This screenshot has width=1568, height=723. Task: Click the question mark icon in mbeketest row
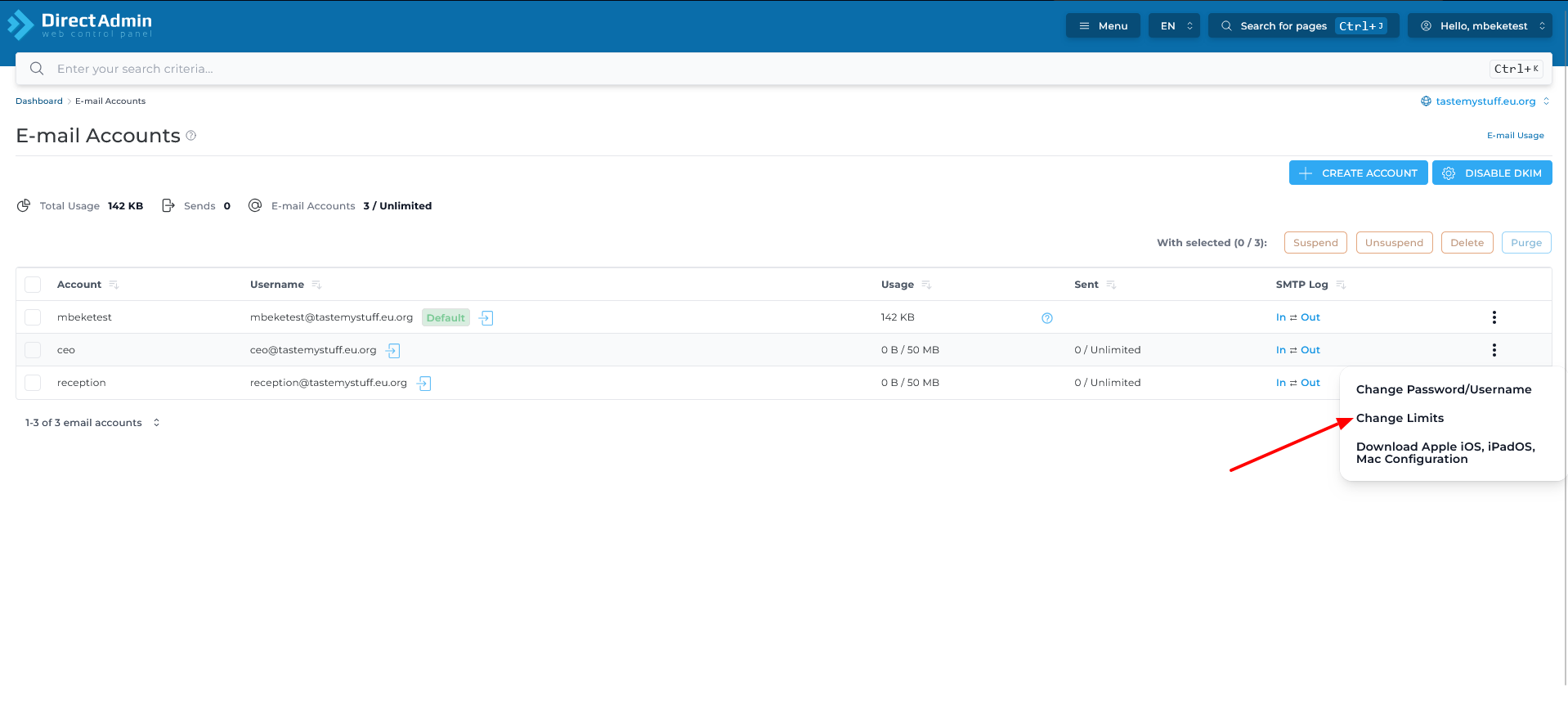coord(1046,318)
